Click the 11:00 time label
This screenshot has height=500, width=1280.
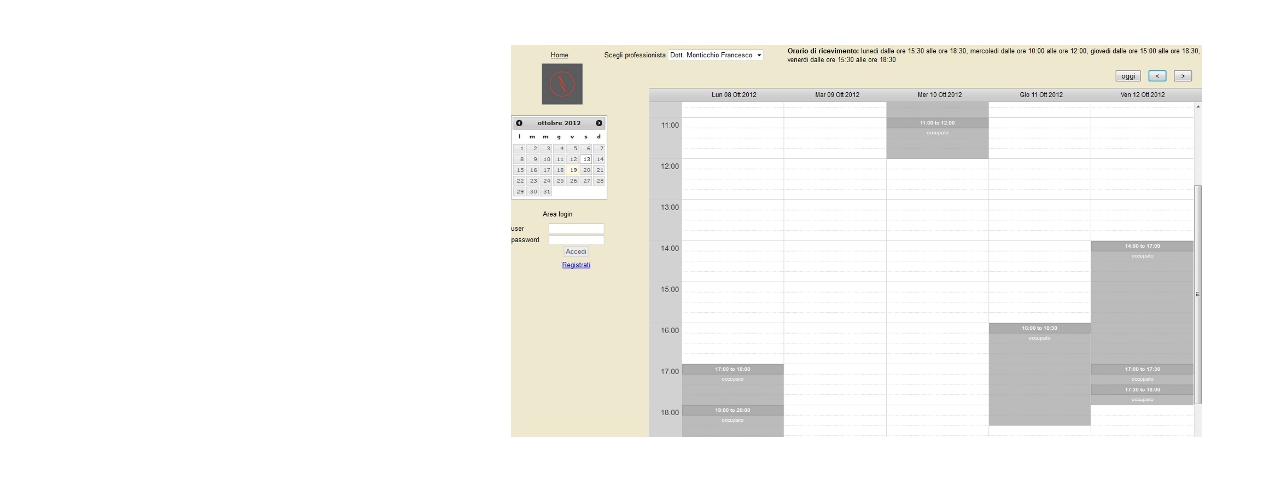(x=669, y=125)
